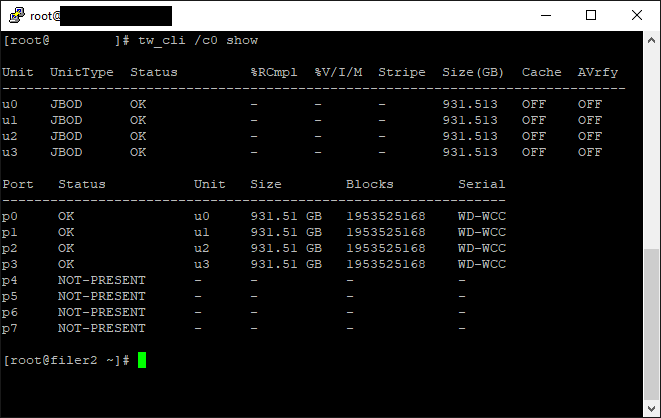661x418 pixels.
Task: Click the 'UnitType' column header
Action: 82,72
